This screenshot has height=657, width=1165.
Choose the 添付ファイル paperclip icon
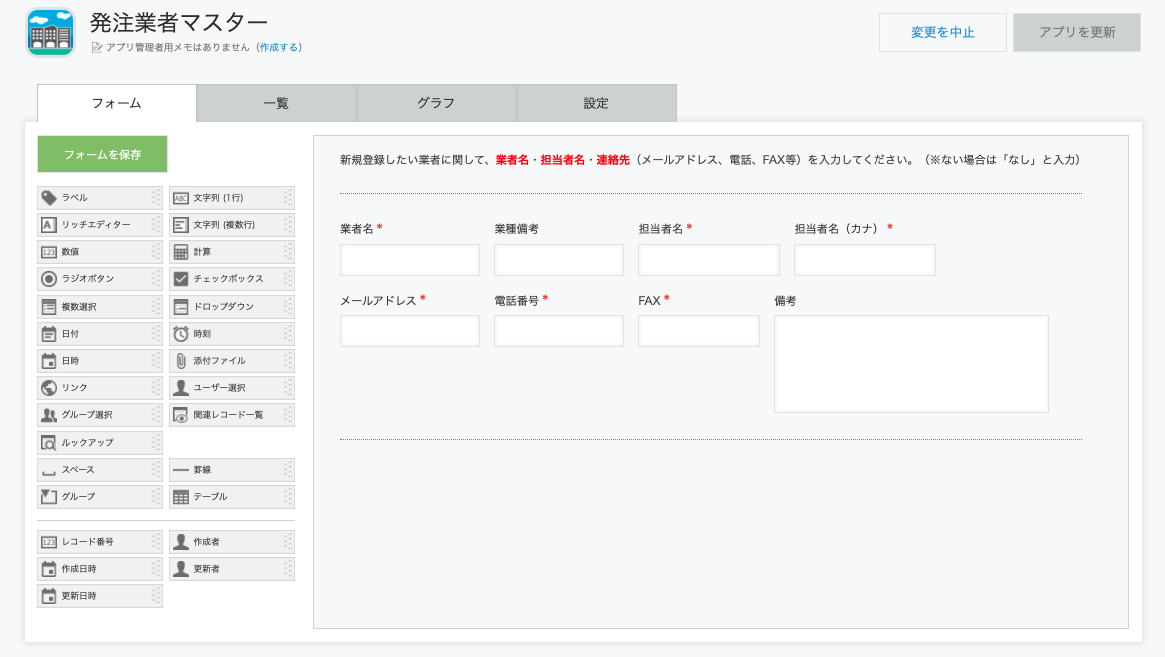(181, 361)
